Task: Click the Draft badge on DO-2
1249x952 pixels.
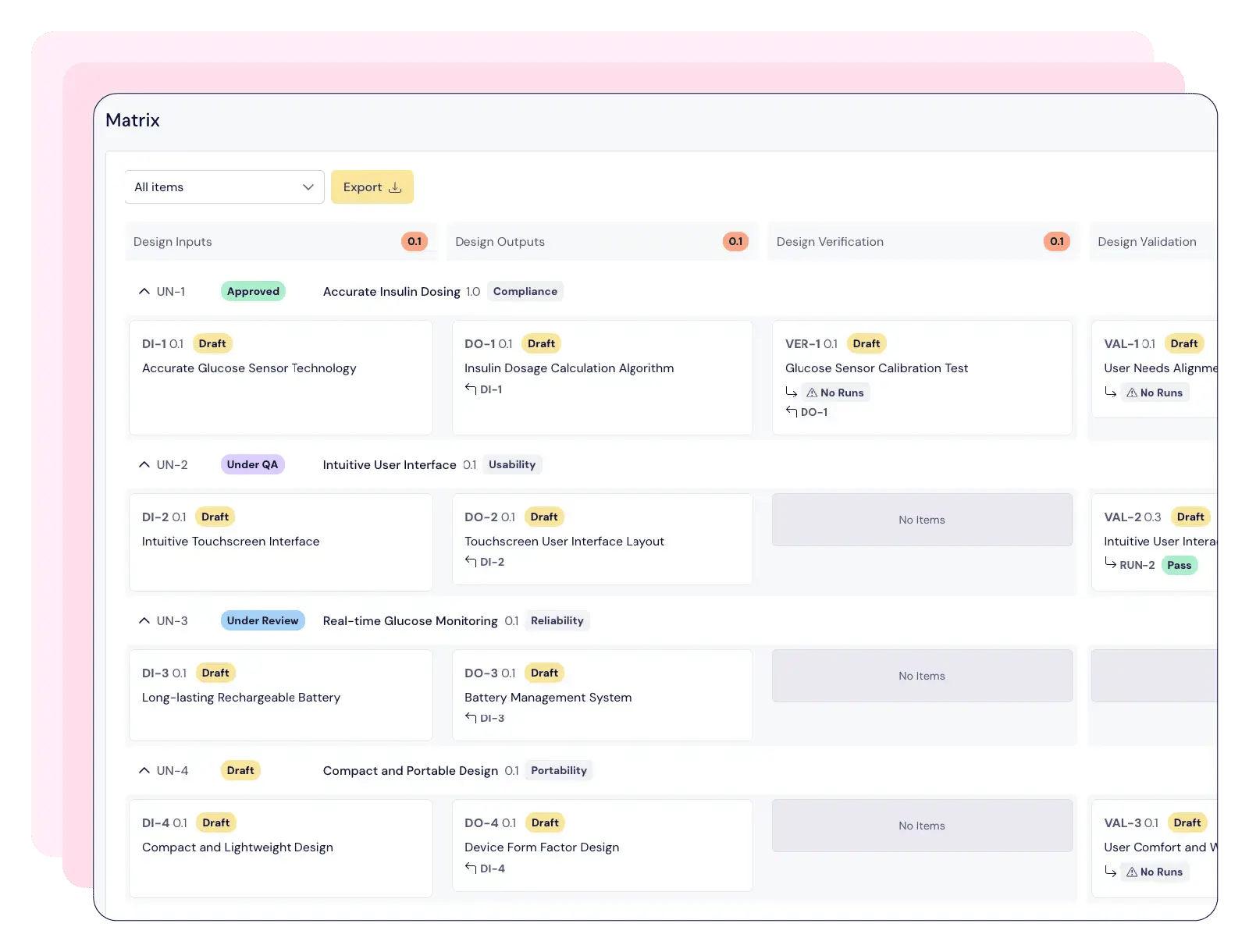Action: (x=544, y=517)
